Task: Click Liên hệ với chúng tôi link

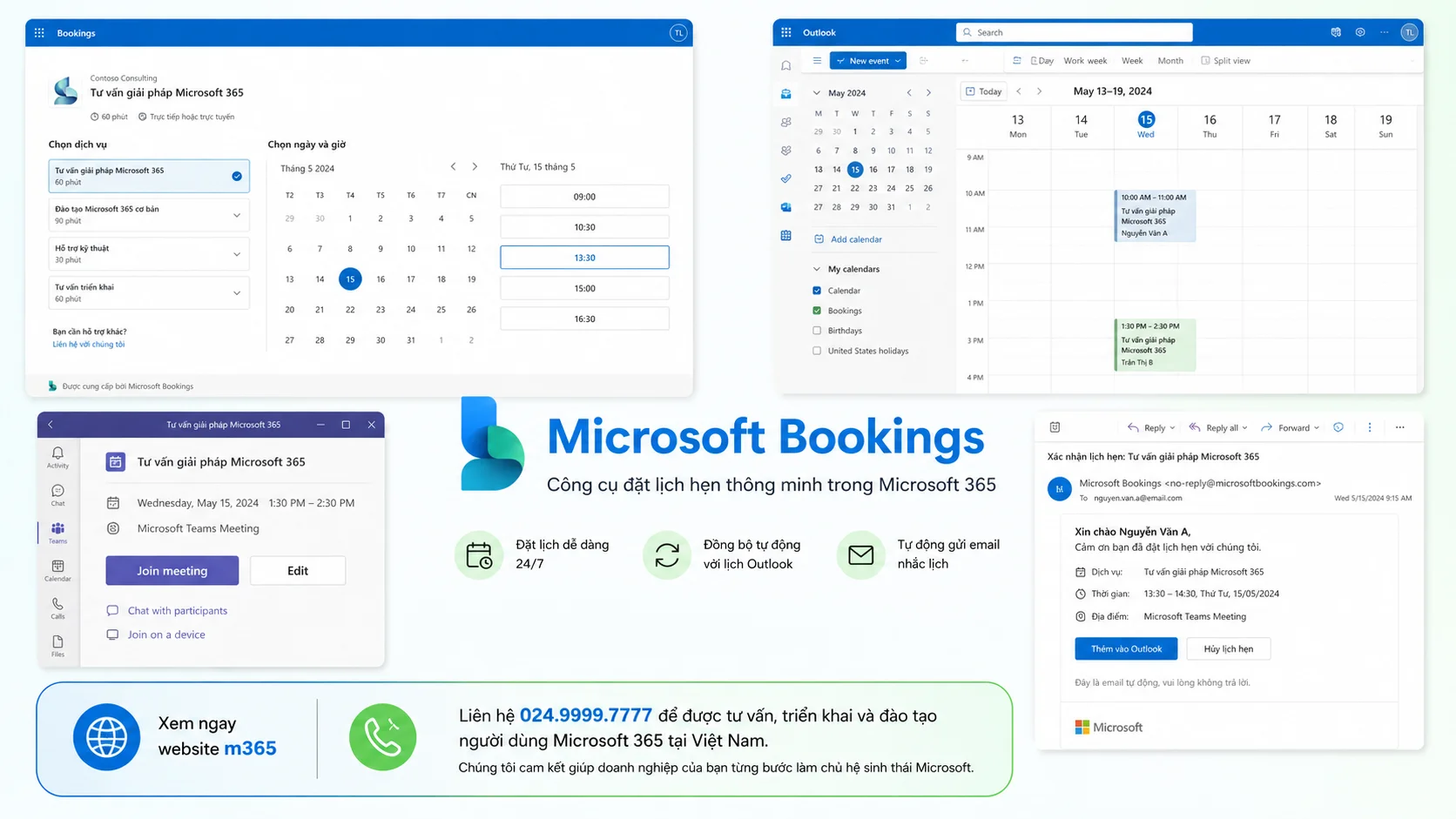Action: (x=89, y=344)
